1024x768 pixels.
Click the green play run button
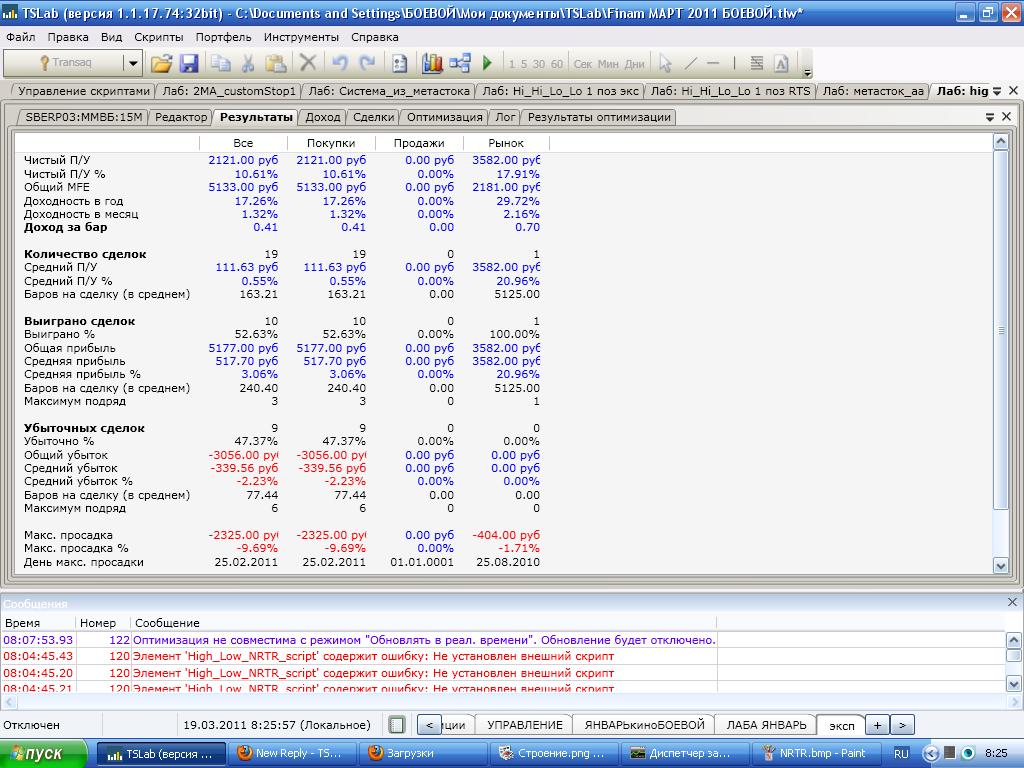click(x=487, y=63)
